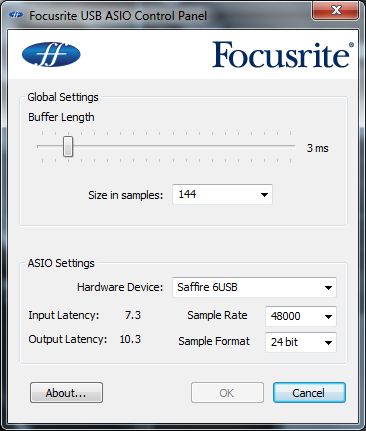This screenshot has width=366, height=431.
Task: Click the Buffer Length slider track midpoint
Action: point(166,146)
